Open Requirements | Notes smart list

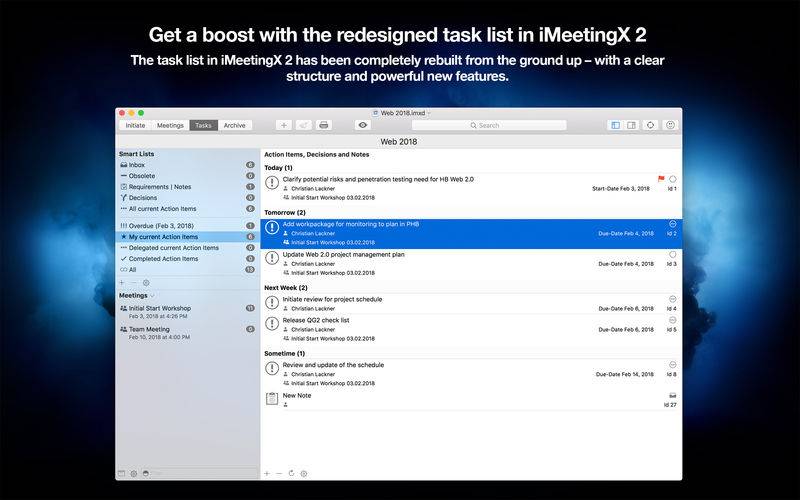pyautogui.click(x=188, y=187)
